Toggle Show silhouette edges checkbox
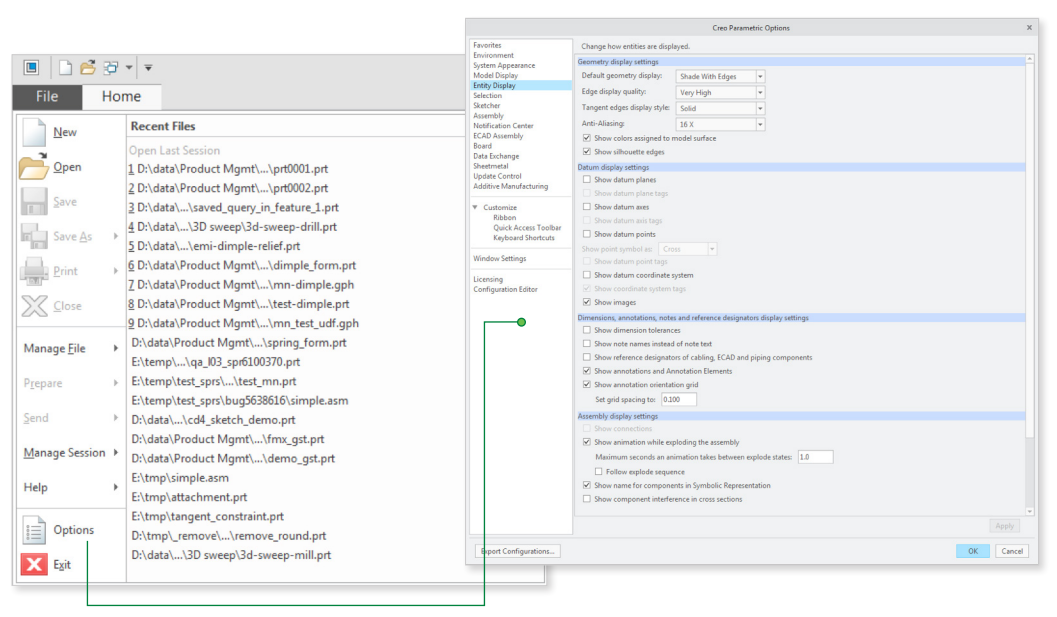 (586, 152)
